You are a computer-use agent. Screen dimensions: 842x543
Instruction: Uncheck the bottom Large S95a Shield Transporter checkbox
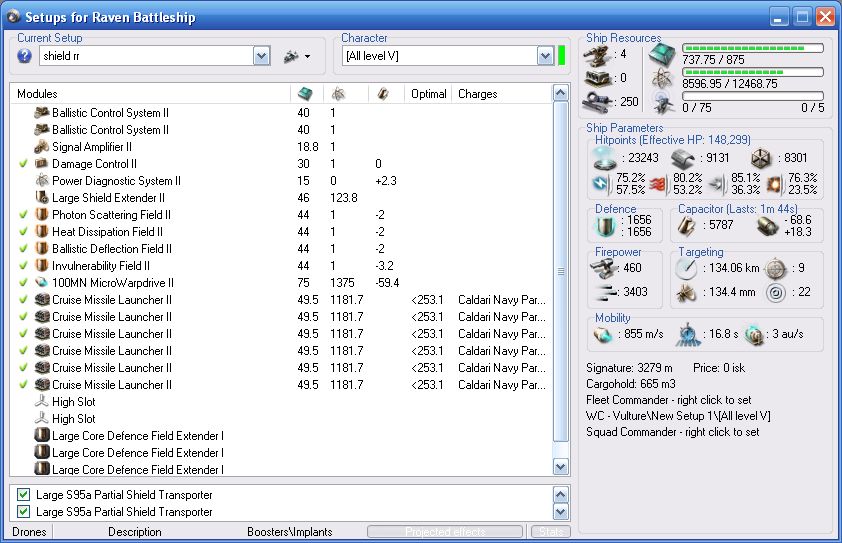pos(23,512)
